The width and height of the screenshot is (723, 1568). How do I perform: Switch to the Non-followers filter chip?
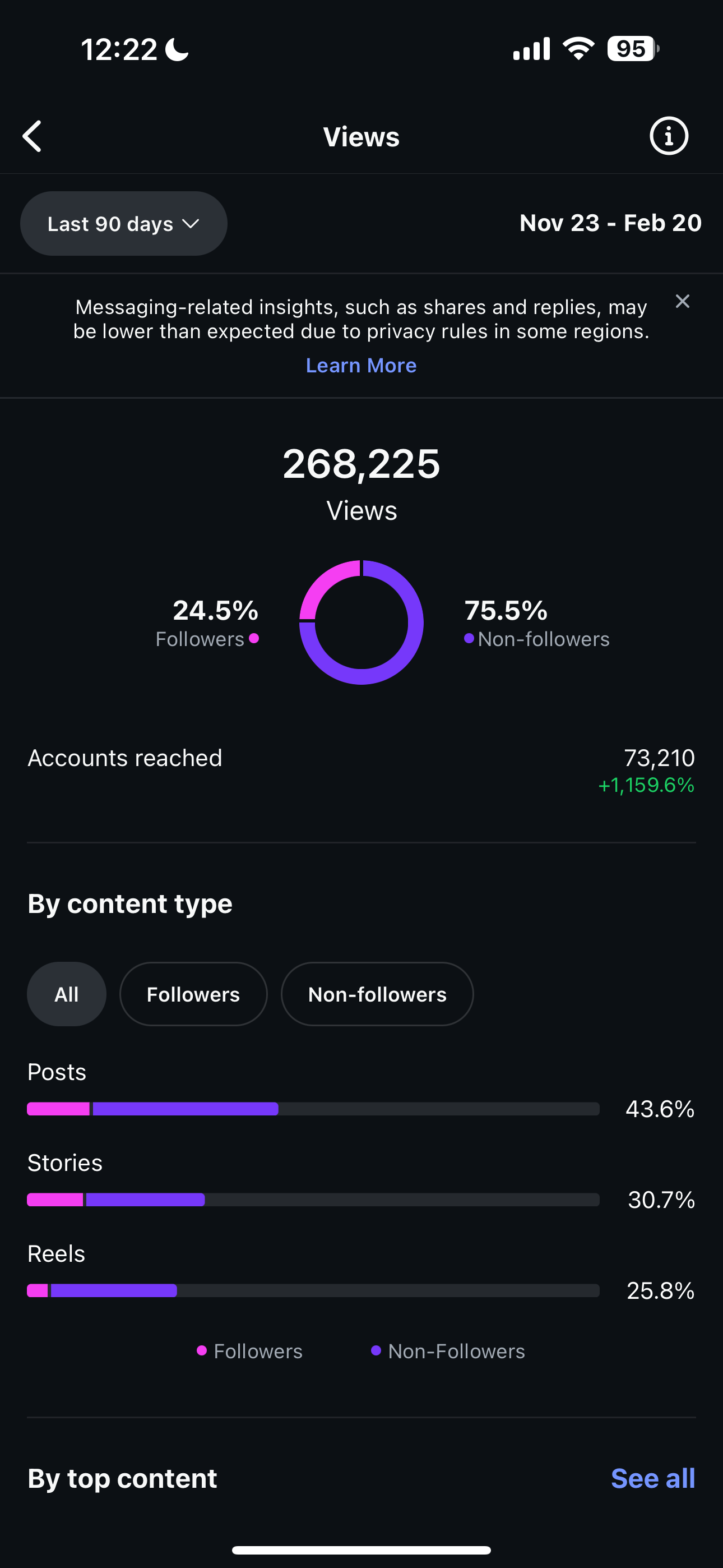click(377, 994)
